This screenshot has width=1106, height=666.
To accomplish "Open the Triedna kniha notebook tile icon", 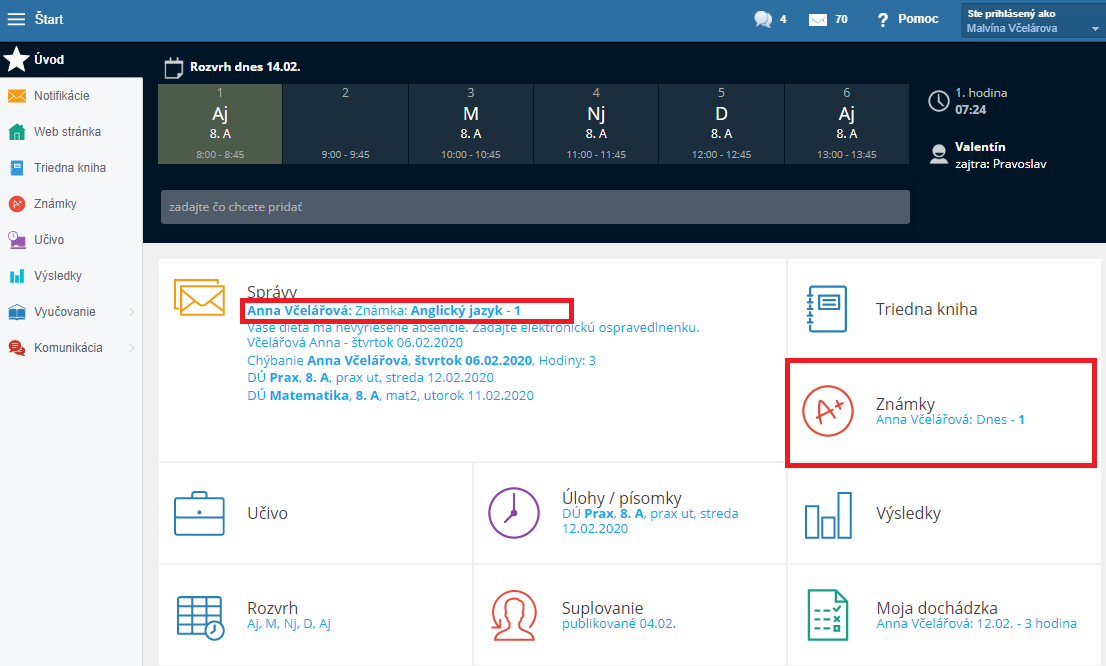I will click(x=826, y=309).
